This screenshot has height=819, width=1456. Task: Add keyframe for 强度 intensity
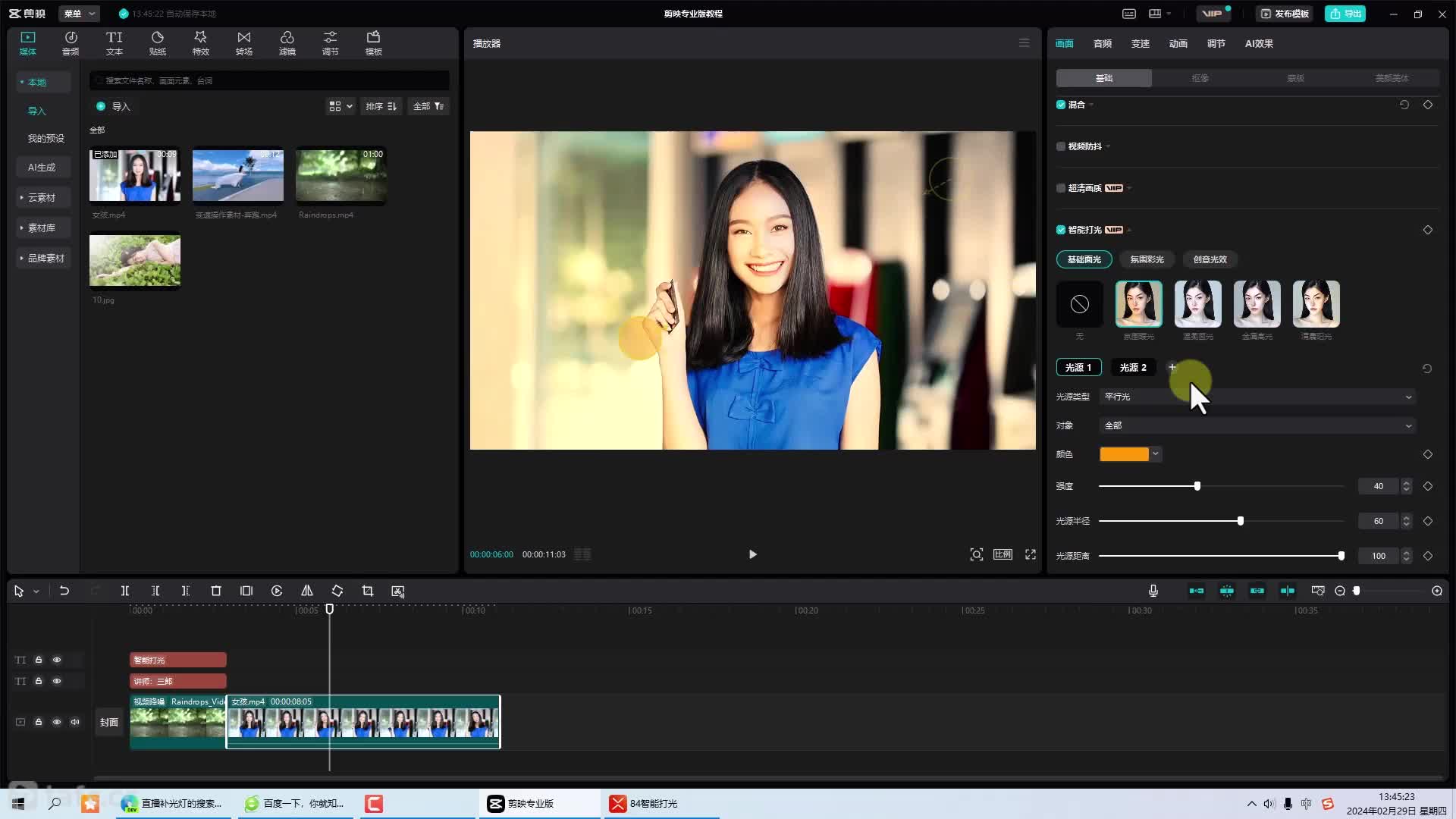(x=1428, y=486)
